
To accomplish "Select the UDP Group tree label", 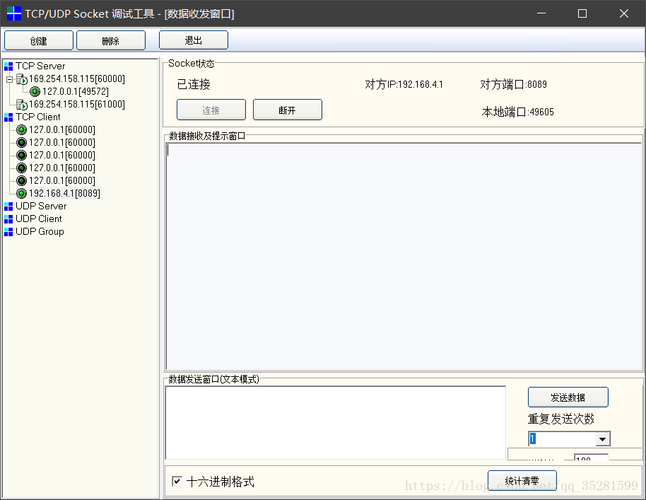I will pyautogui.click(x=40, y=231).
